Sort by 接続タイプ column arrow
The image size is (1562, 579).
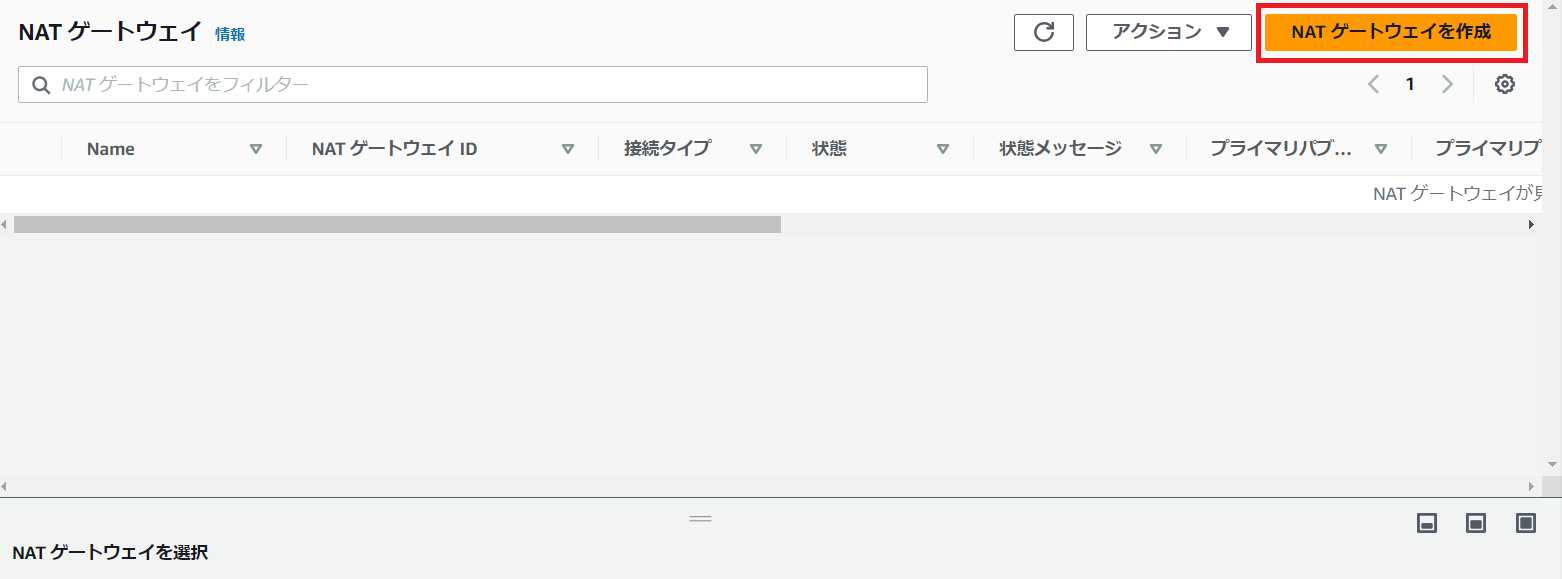(x=756, y=149)
